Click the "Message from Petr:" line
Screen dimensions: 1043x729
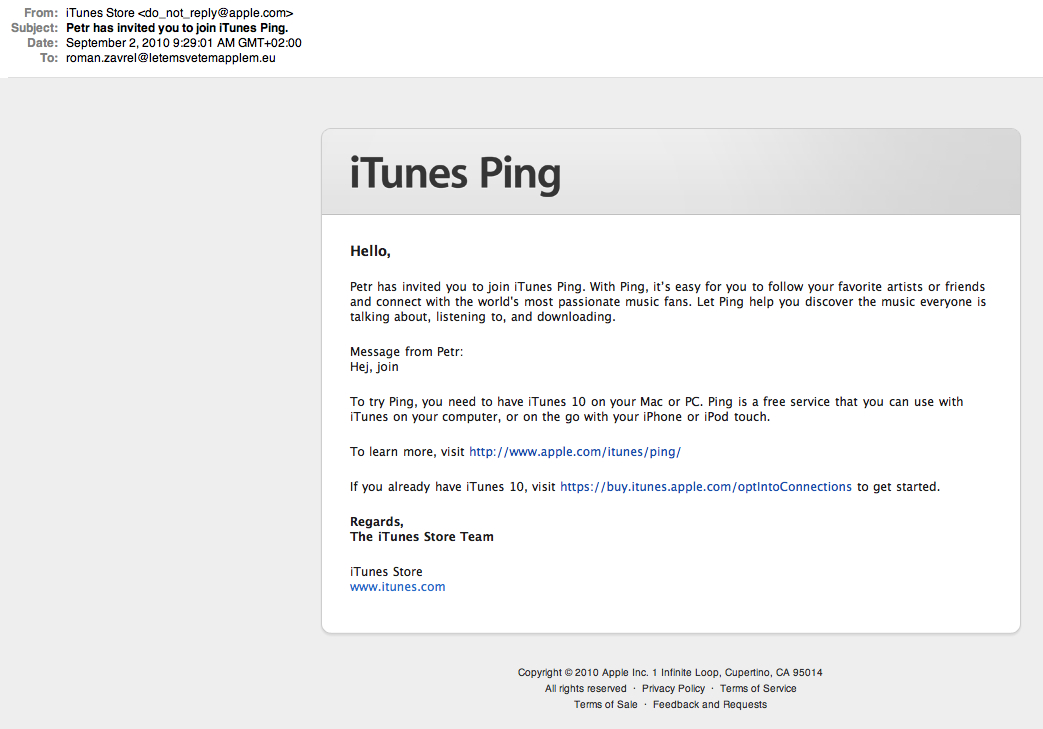406,352
